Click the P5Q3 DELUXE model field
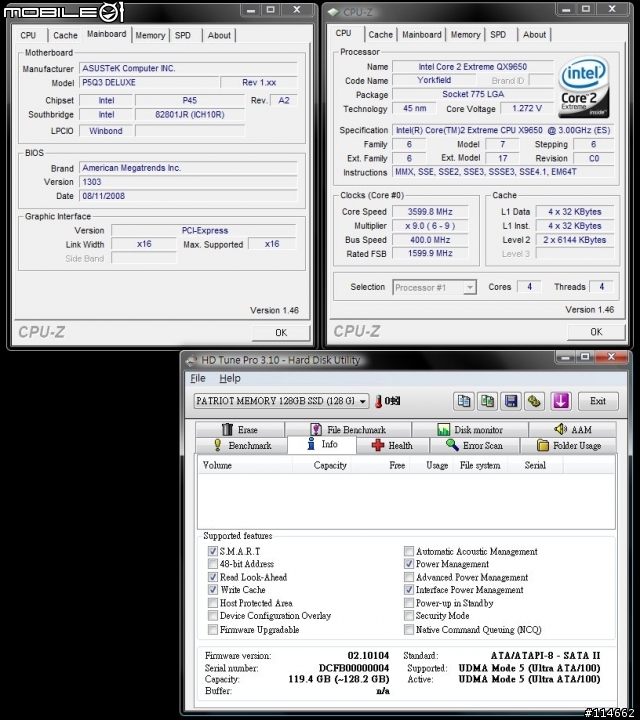 point(149,83)
